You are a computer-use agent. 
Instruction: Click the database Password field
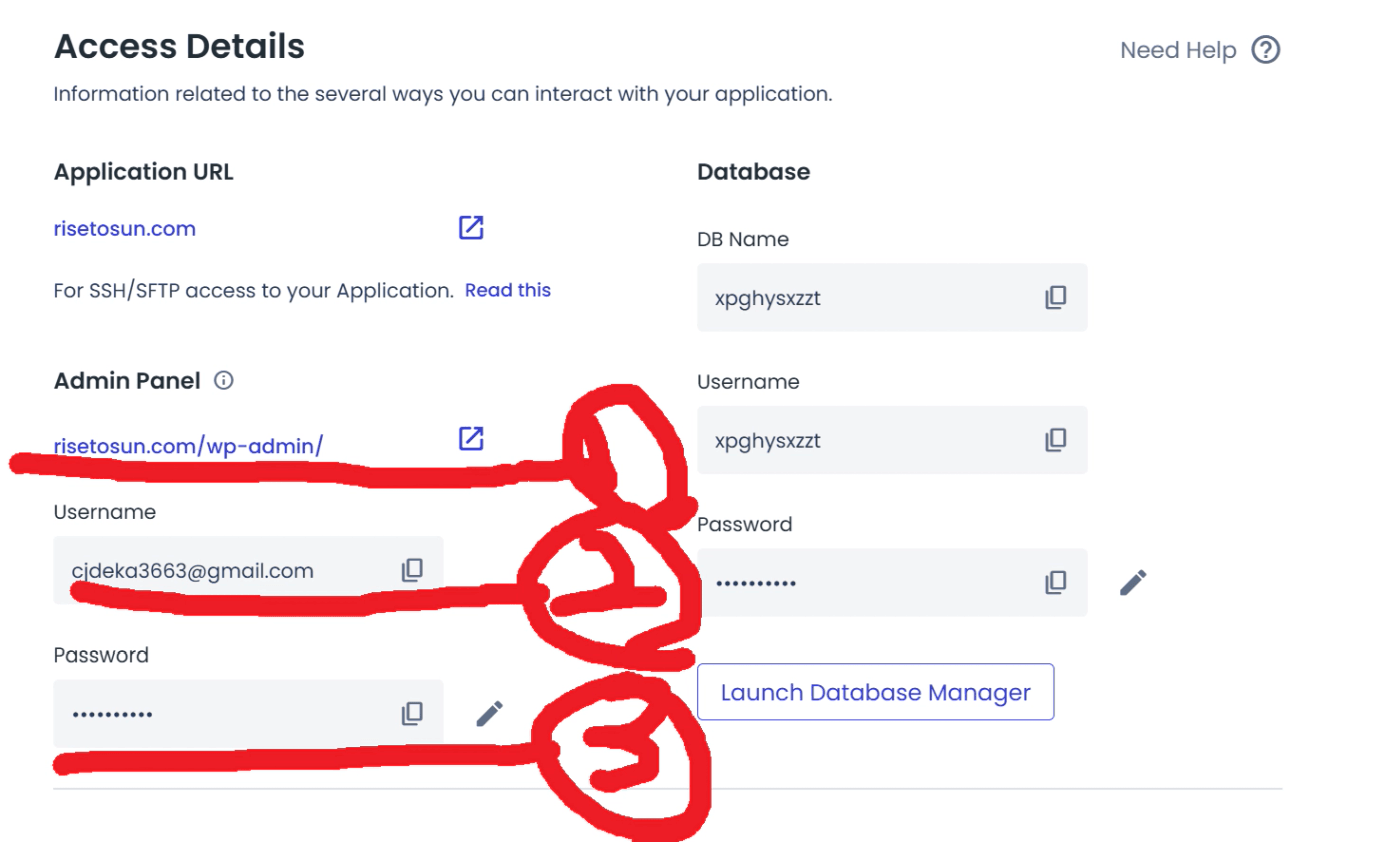pyautogui.click(x=860, y=582)
